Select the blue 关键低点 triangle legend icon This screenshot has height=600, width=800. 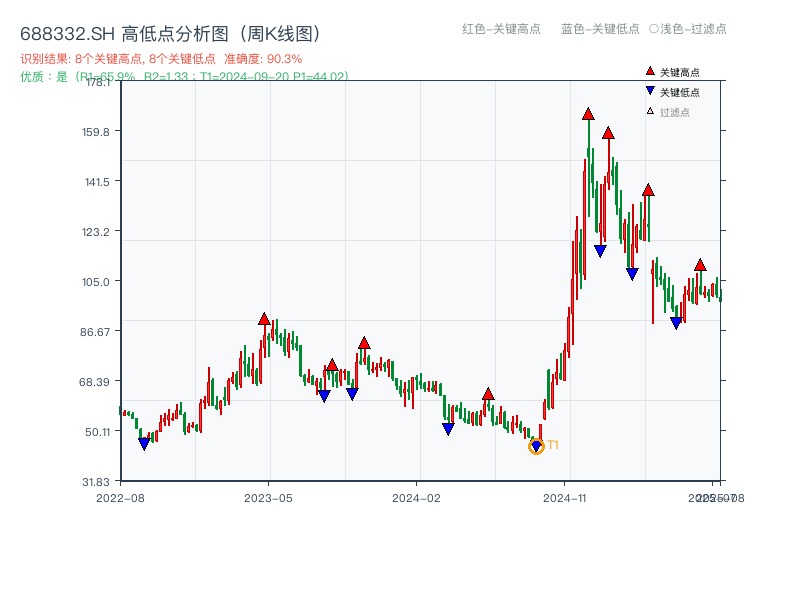point(650,88)
